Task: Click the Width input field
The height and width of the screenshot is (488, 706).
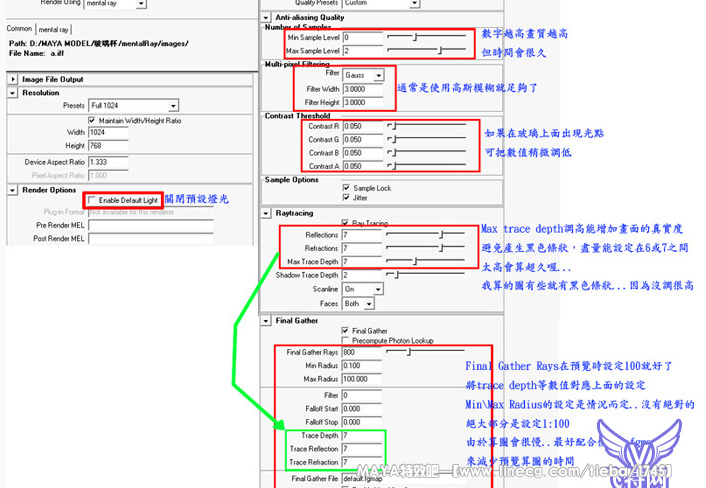Action: (109, 132)
